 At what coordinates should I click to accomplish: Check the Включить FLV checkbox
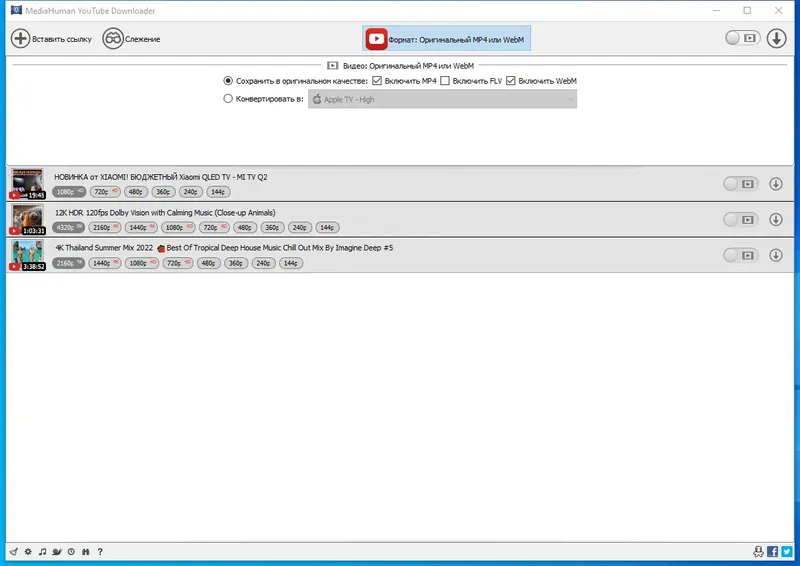pyautogui.click(x=445, y=81)
